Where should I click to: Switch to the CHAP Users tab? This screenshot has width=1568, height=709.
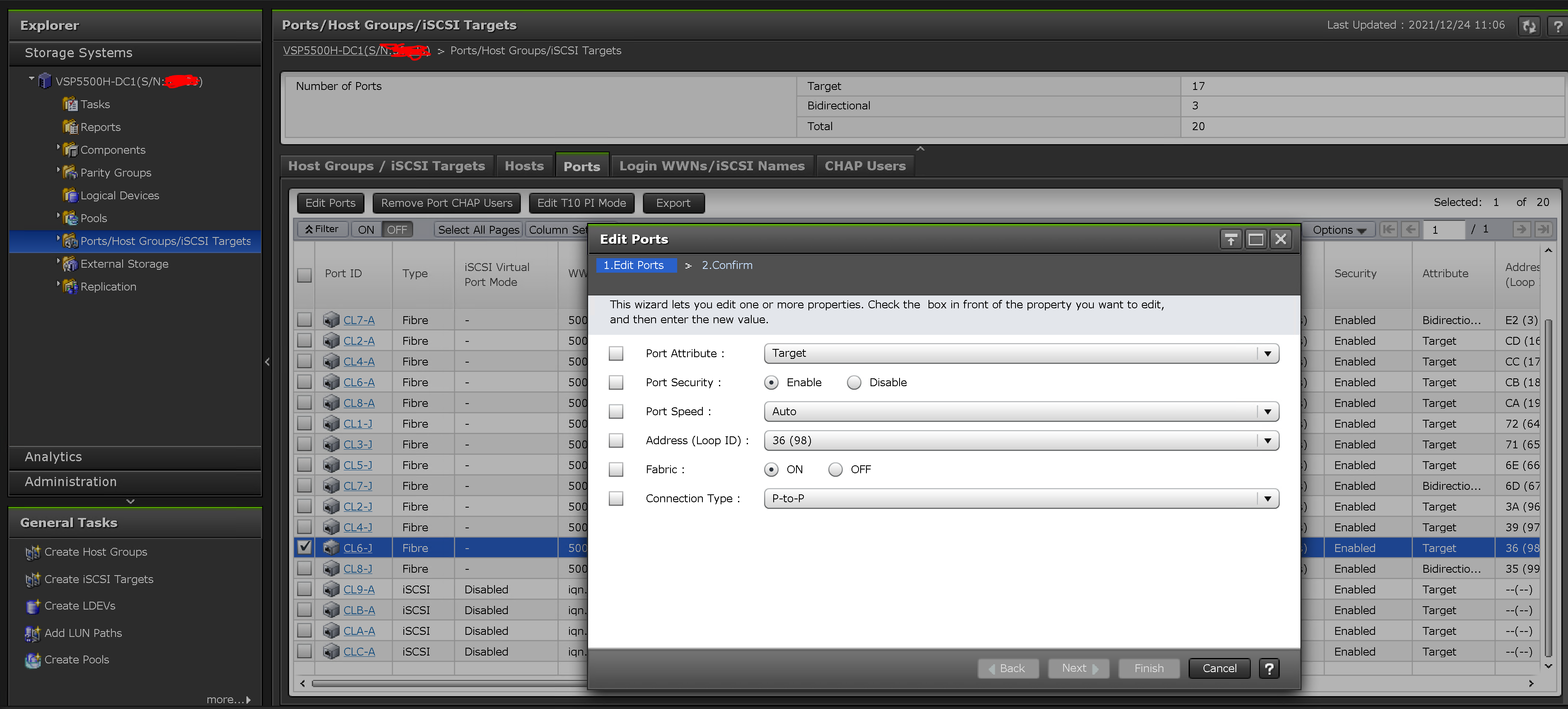click(864, 165)
